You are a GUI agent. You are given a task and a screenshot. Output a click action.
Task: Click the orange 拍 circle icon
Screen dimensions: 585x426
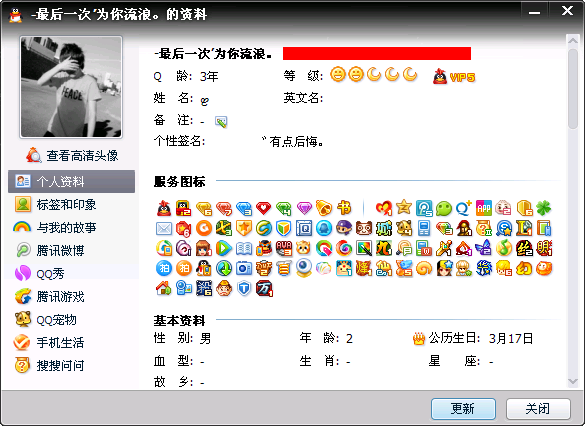tap(184, 268)
